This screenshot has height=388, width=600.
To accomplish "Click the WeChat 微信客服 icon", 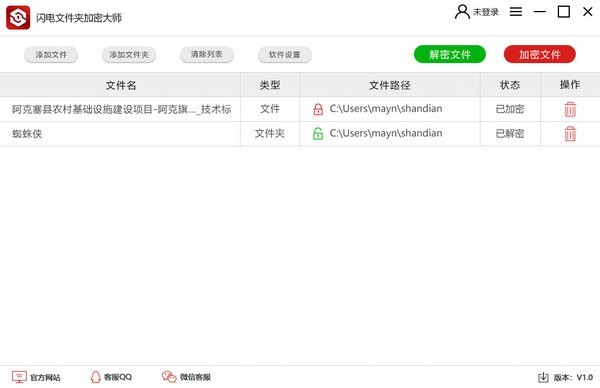I will (x=169, y=377).
